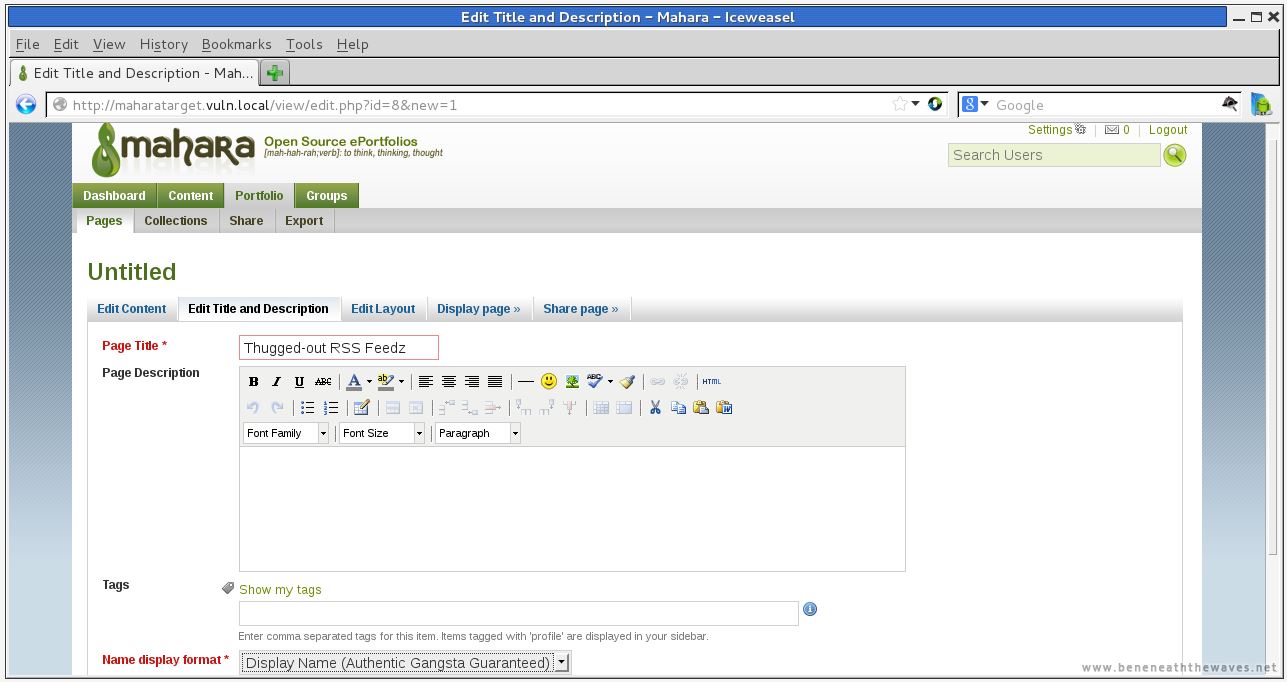1287x682 pixels.
Task: Paste from Word icon
Action: click(725, 407)
